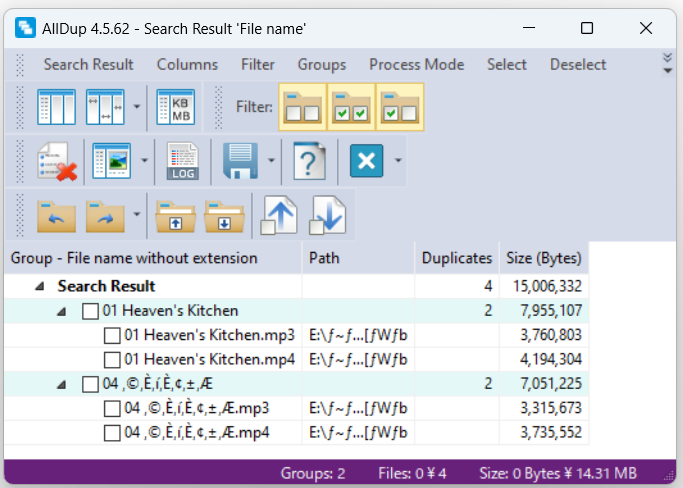The image size is (683, 488).
Task: Sort by the Size (Bytes) column header
Action: 544,258
